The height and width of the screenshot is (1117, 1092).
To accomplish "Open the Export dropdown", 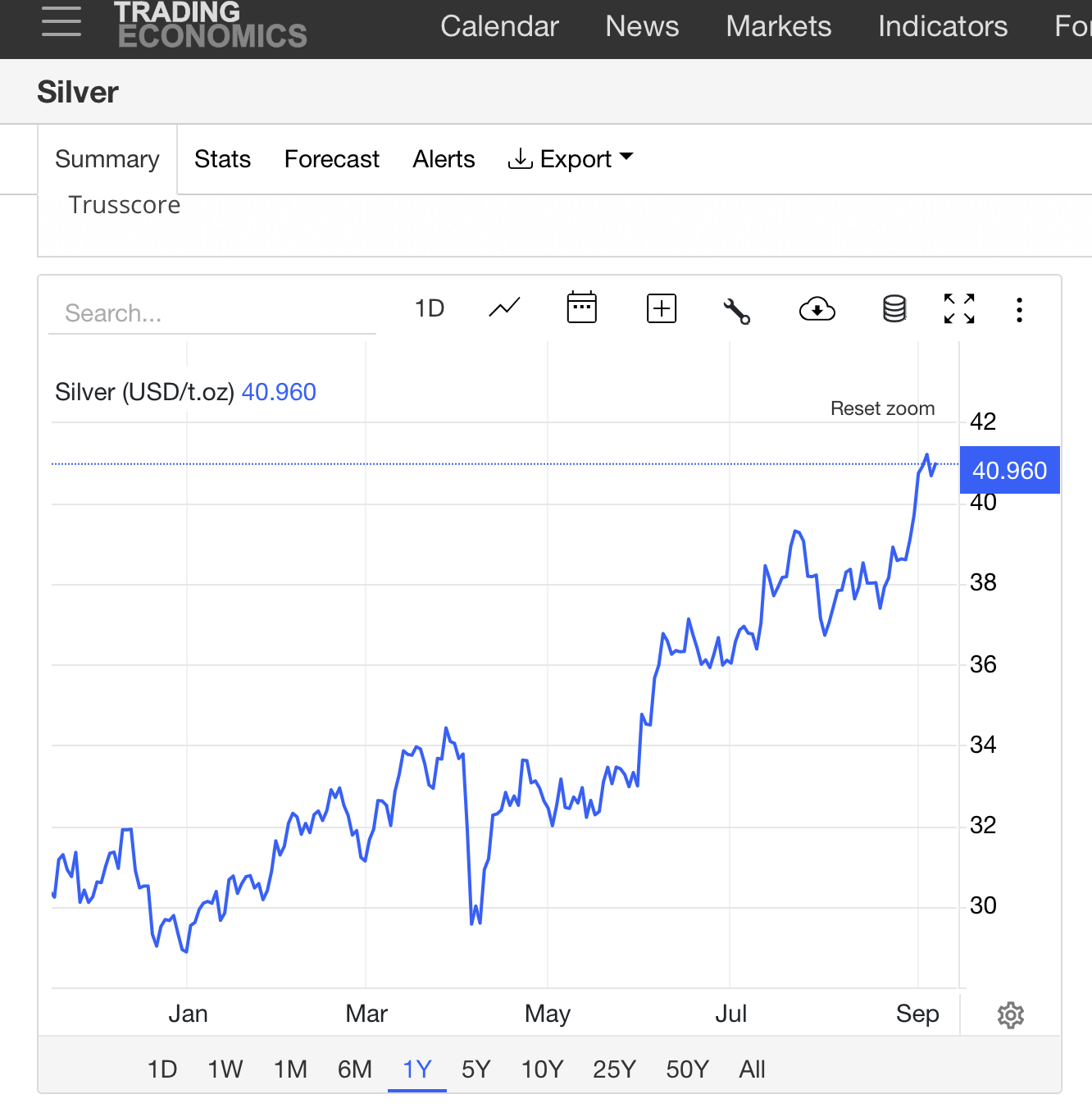I will point(571,159).
